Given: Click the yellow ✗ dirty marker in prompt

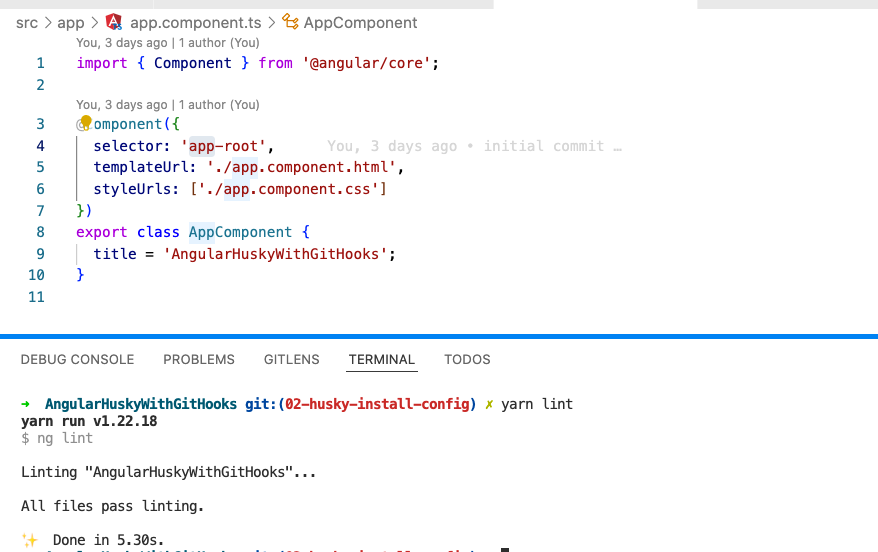Looking at the screenshot, I should (x=489, y=404).
